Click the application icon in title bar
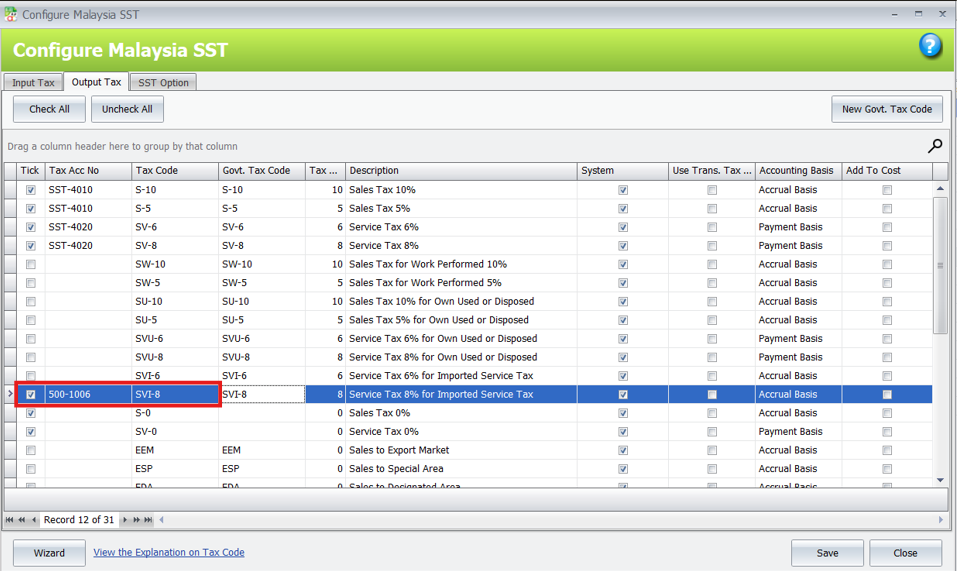Image resolution: width=957 pixels, height=571 pixels. pyautogui.click(x=10, y=14)
